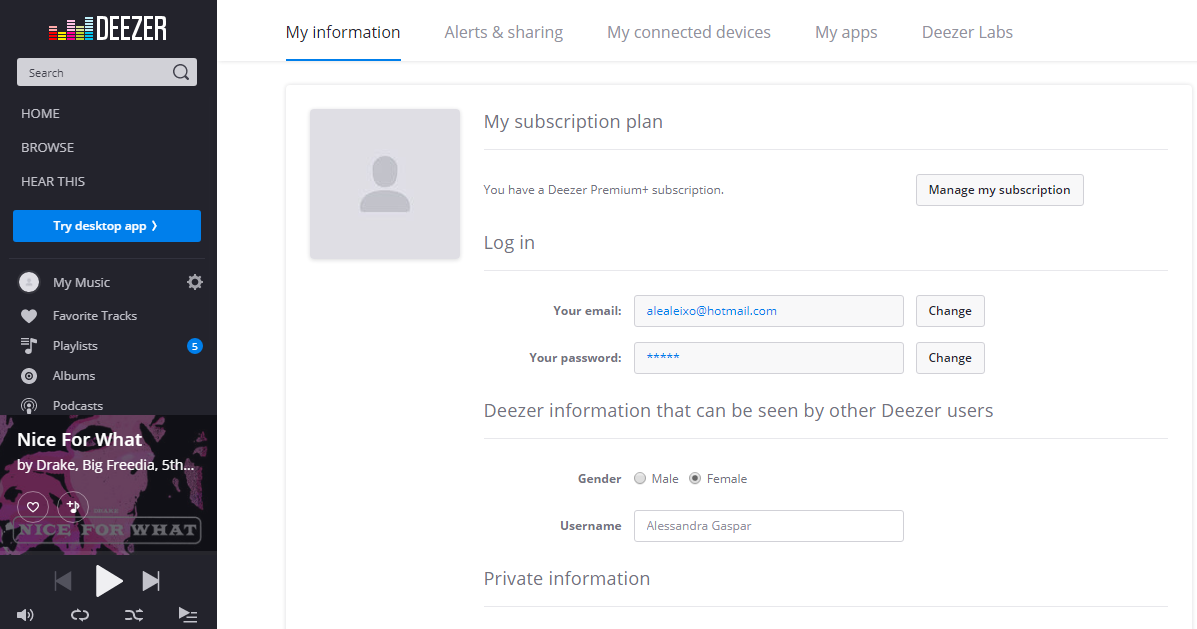
Task: Open HEAR THIS in sidebar
Action: [53, 182]
